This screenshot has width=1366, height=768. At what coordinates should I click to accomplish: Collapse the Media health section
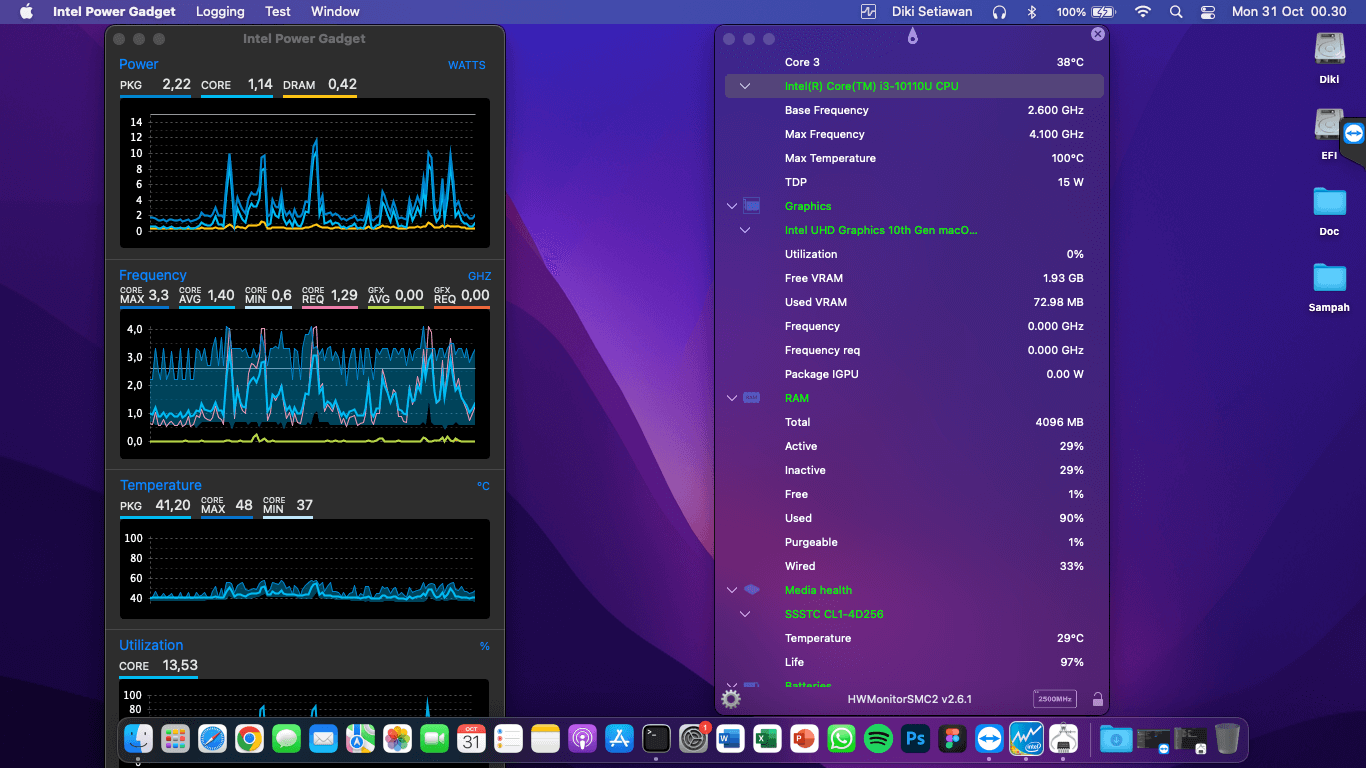click(x=732, y=590)
